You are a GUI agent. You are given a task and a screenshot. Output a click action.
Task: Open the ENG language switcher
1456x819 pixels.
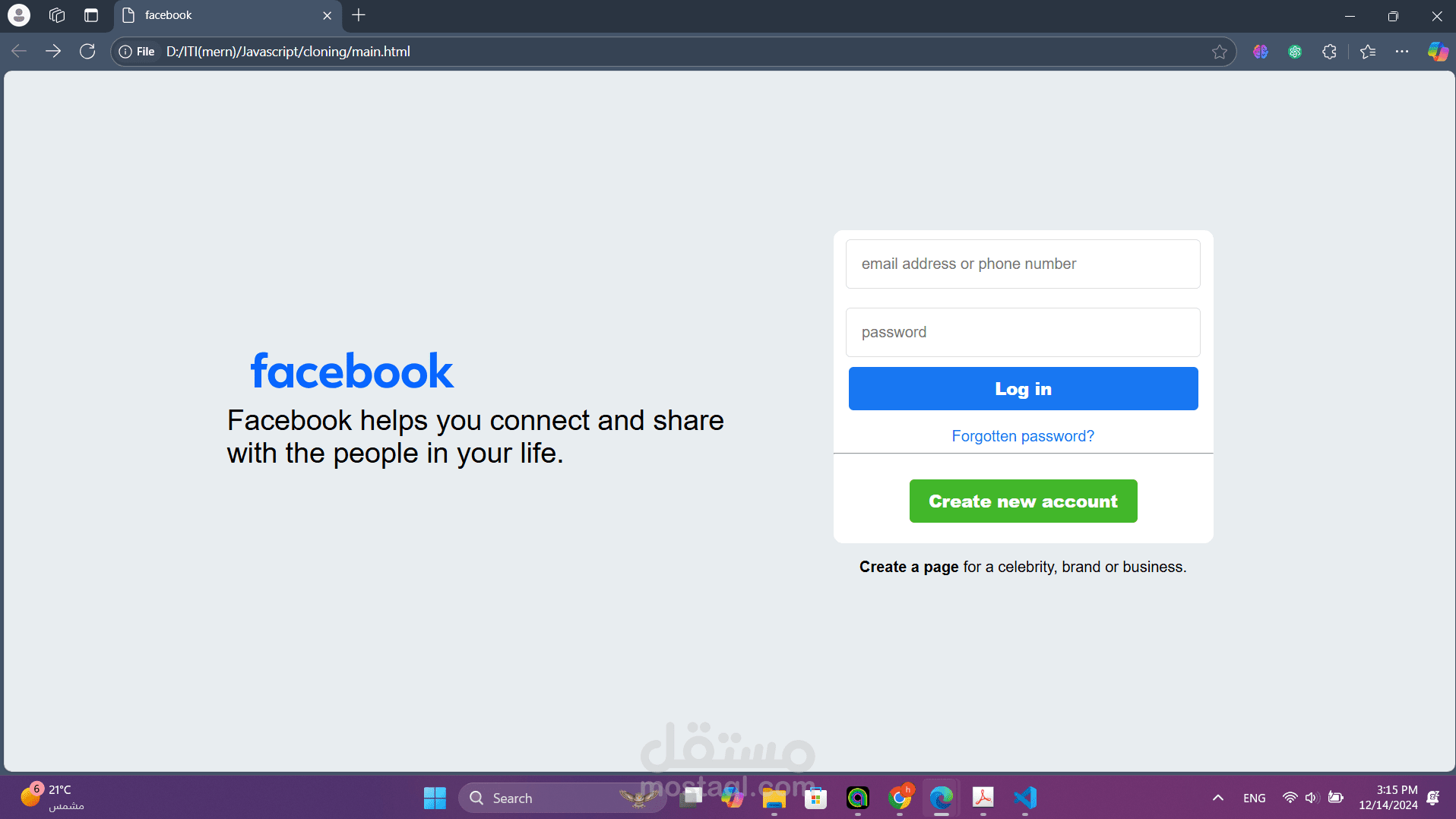pos(1254,798)
